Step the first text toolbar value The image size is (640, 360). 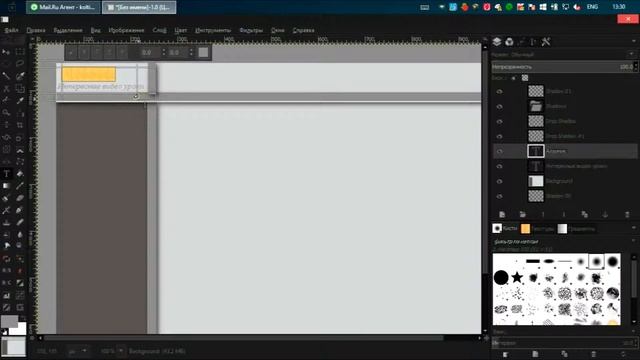click(164, 52)
